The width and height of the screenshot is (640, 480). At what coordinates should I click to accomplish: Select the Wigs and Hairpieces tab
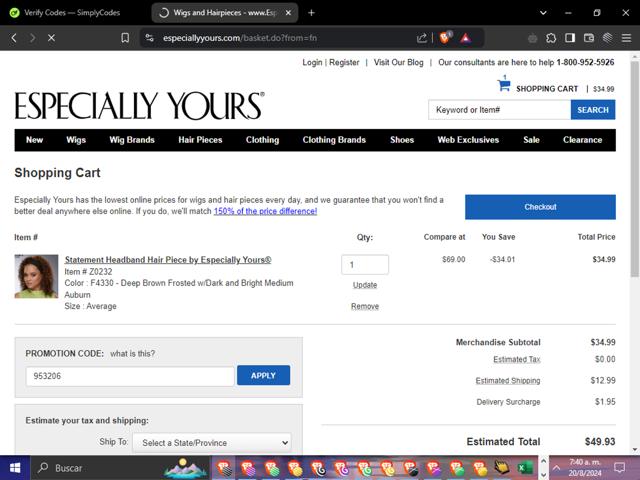(224, 13)
